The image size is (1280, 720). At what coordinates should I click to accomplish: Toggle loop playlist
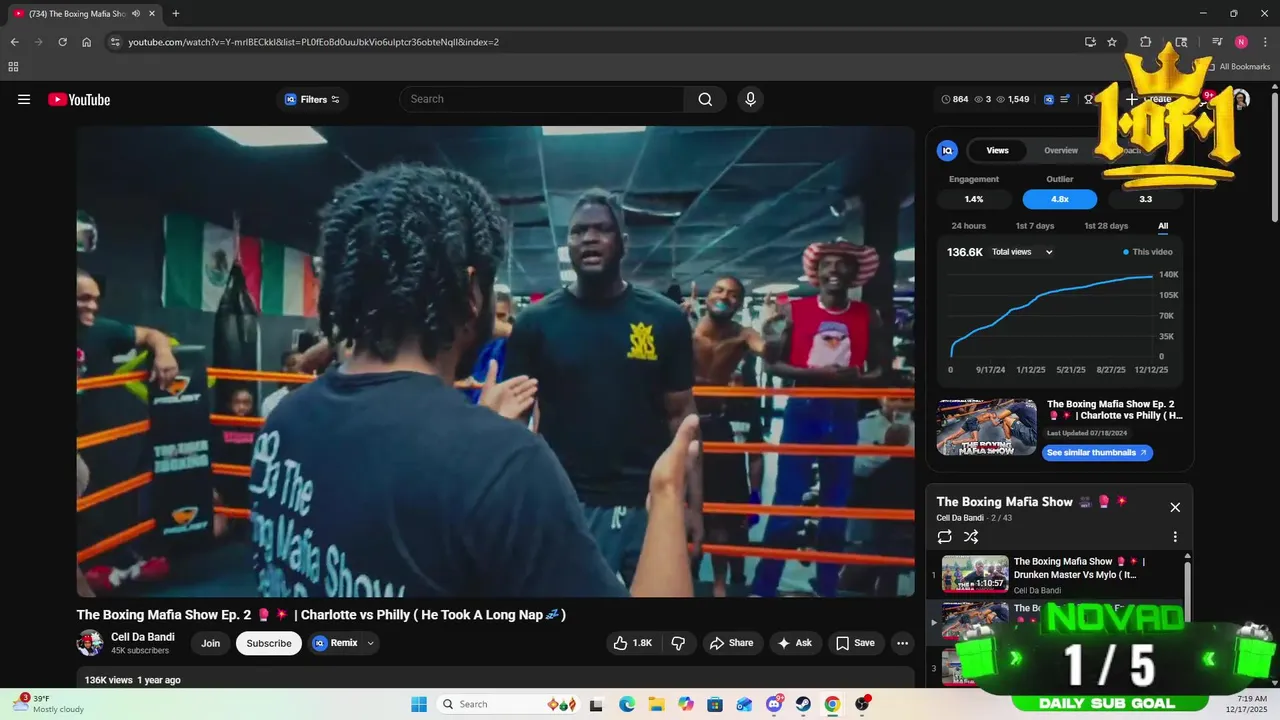pos(945,537)
